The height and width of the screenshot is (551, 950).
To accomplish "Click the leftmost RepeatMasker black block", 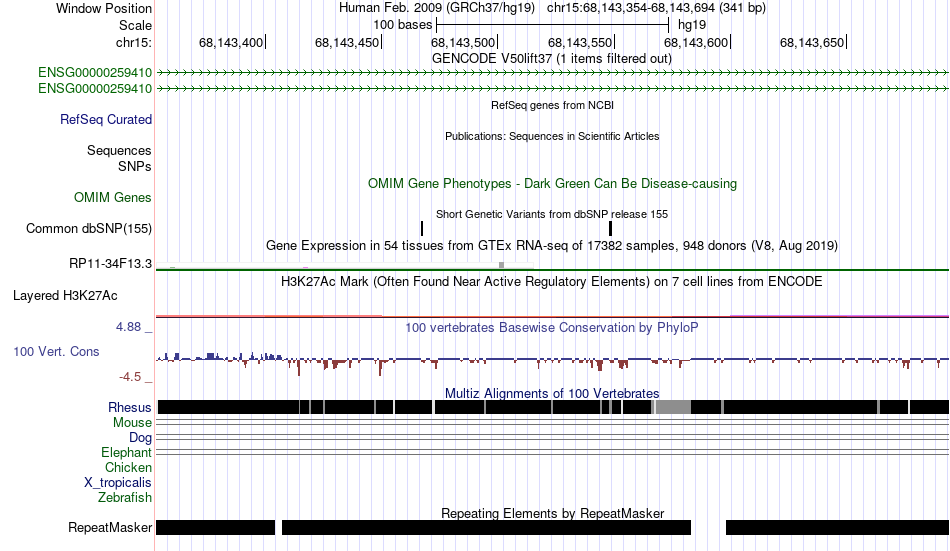I will [215, 527].
